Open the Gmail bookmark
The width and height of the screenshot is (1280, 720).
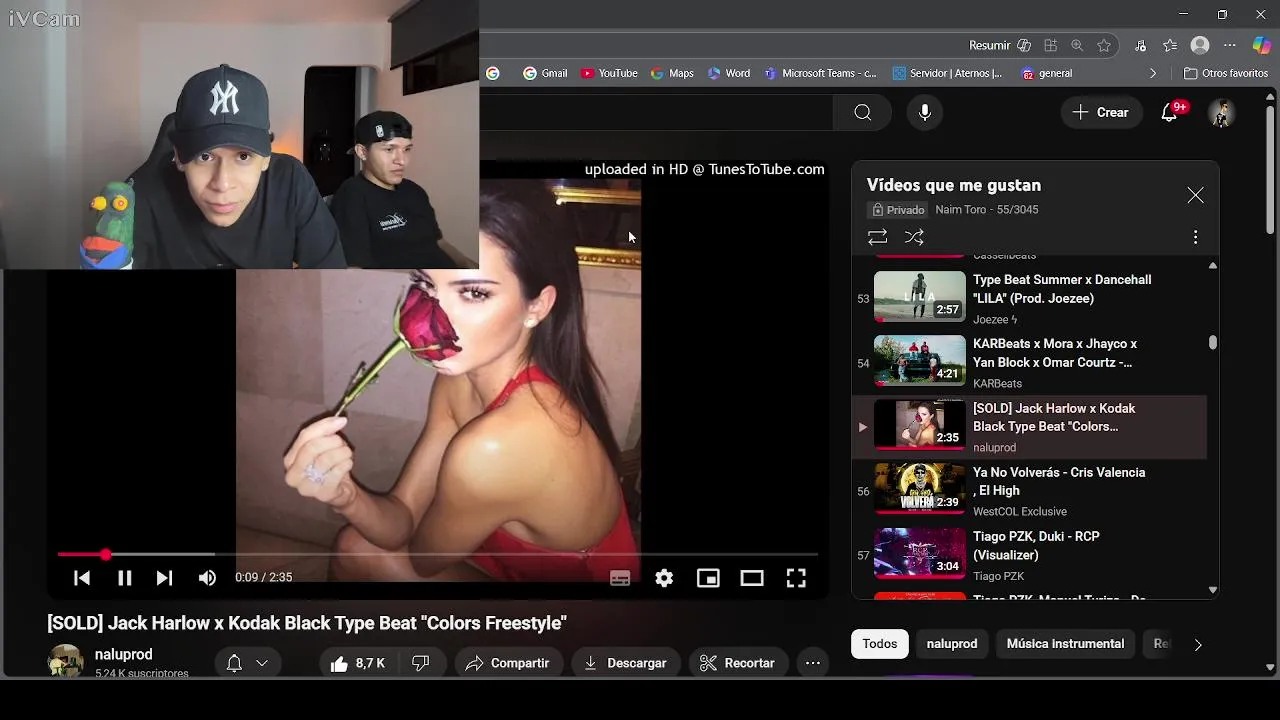point(545,73)
